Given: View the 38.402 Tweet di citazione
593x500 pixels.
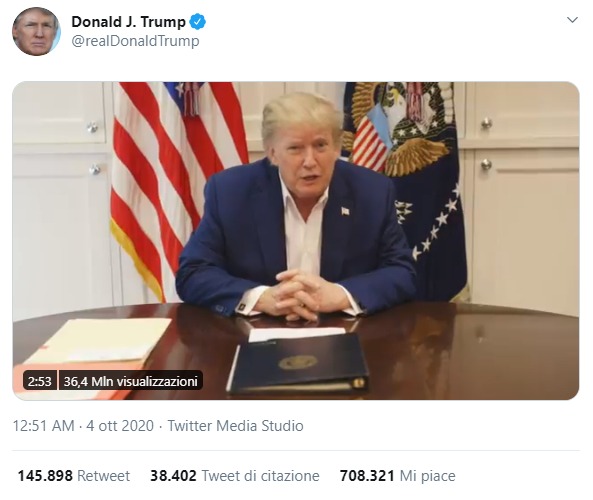Looking at the screenshot, I should [x=235, y=475].
